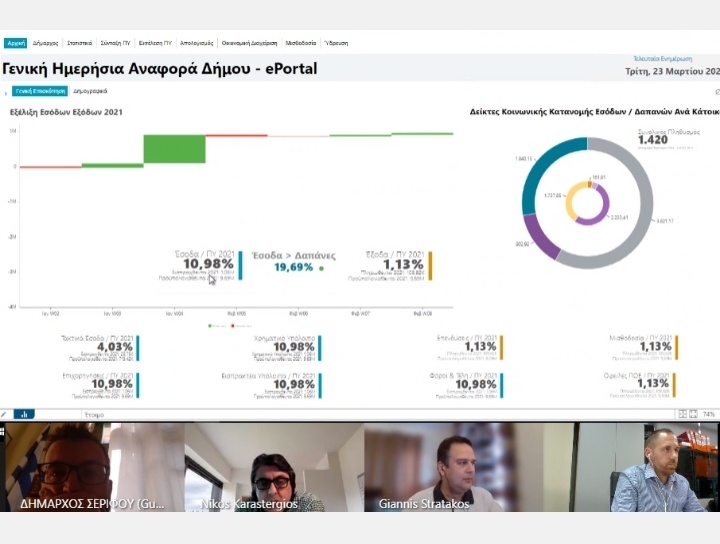Switch to the Δήμαρχος tab
Viewport: 720px width, 544px height.
tap(45, 44)
